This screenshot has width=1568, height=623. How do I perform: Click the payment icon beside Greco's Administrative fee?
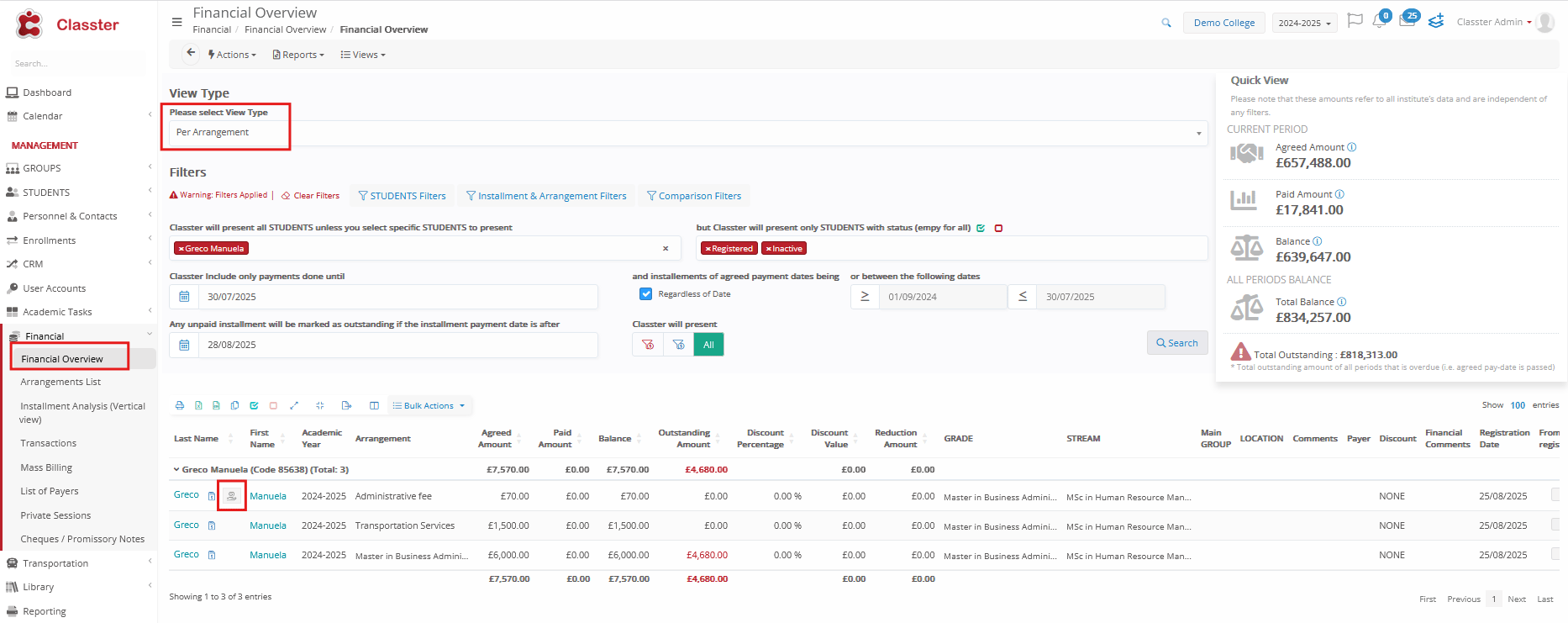coord(232,496)
